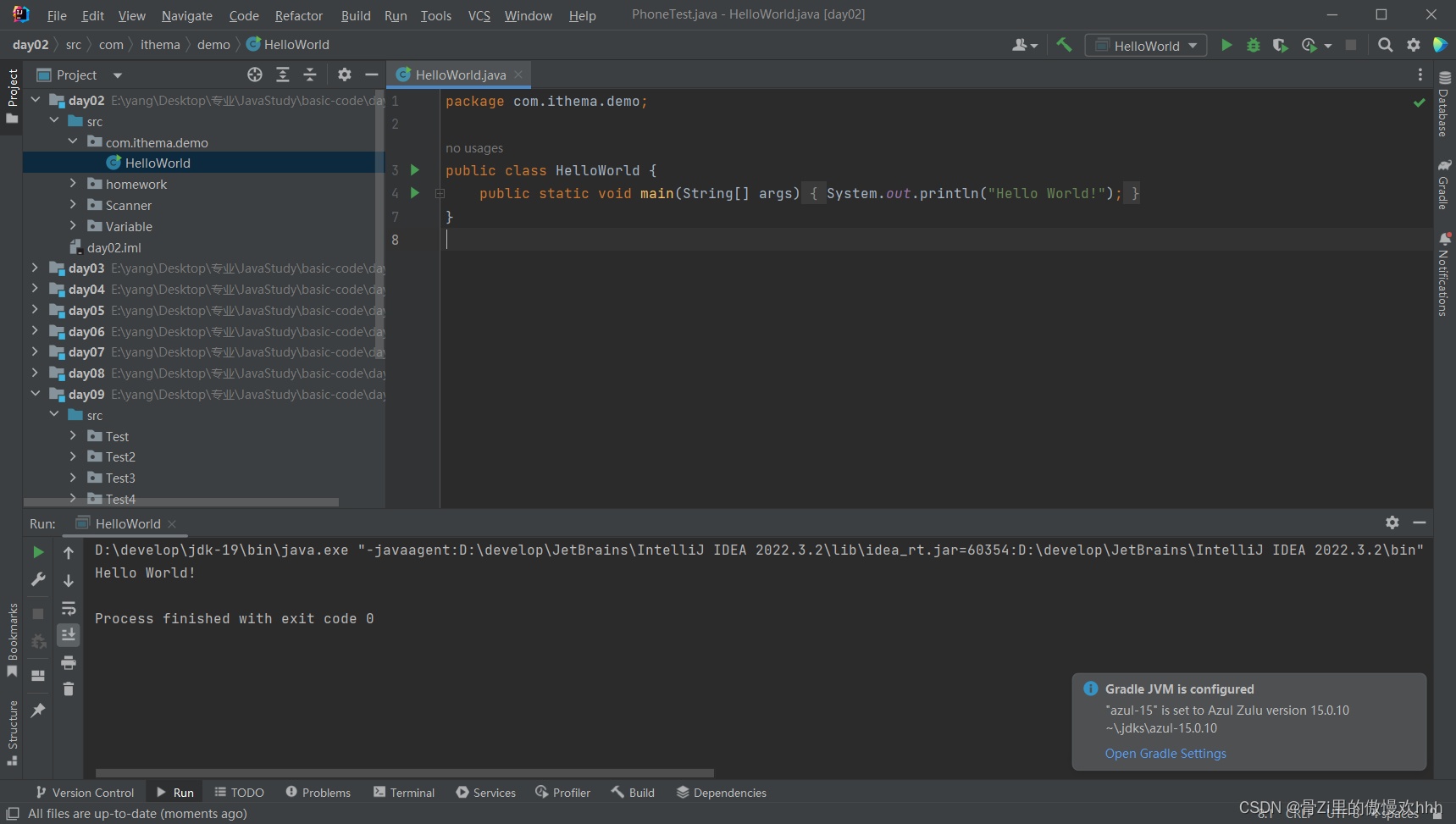Rerun HelloWorld from Run panel

[38, 552]
